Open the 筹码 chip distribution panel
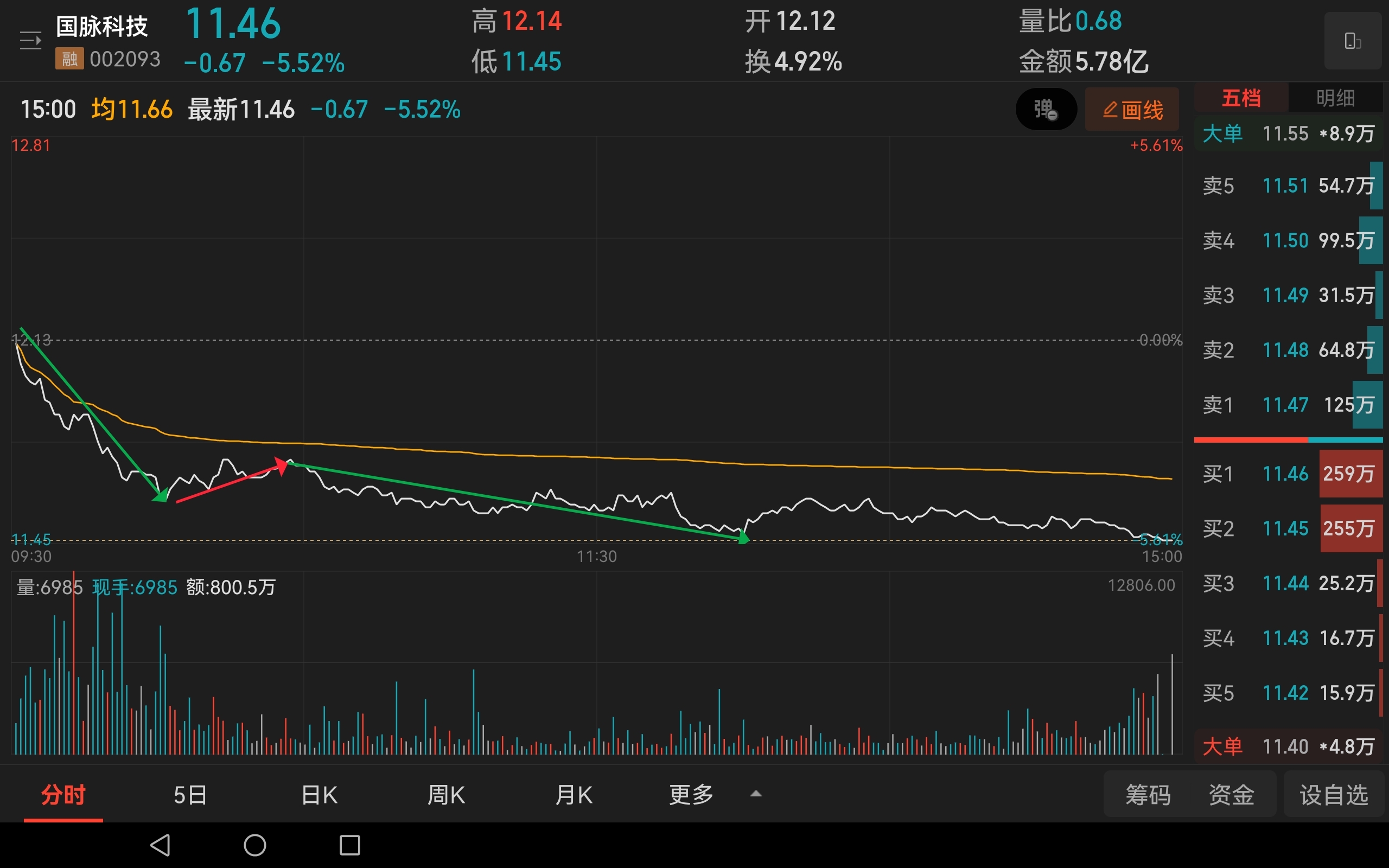The height and width of the screenshot is (868, 1389). [1148, 795]
